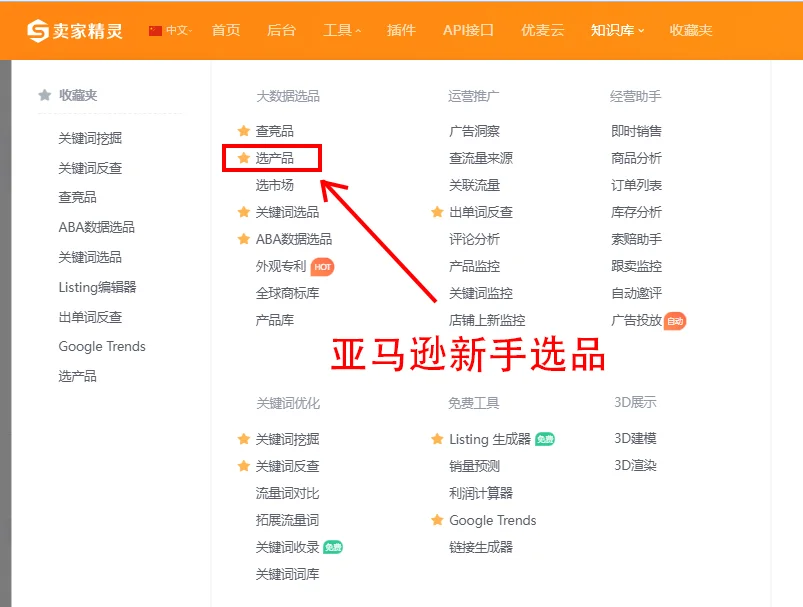Screen dimensions: 803x607
Task: Open 链接生成器
Action: tap(480, 547)
